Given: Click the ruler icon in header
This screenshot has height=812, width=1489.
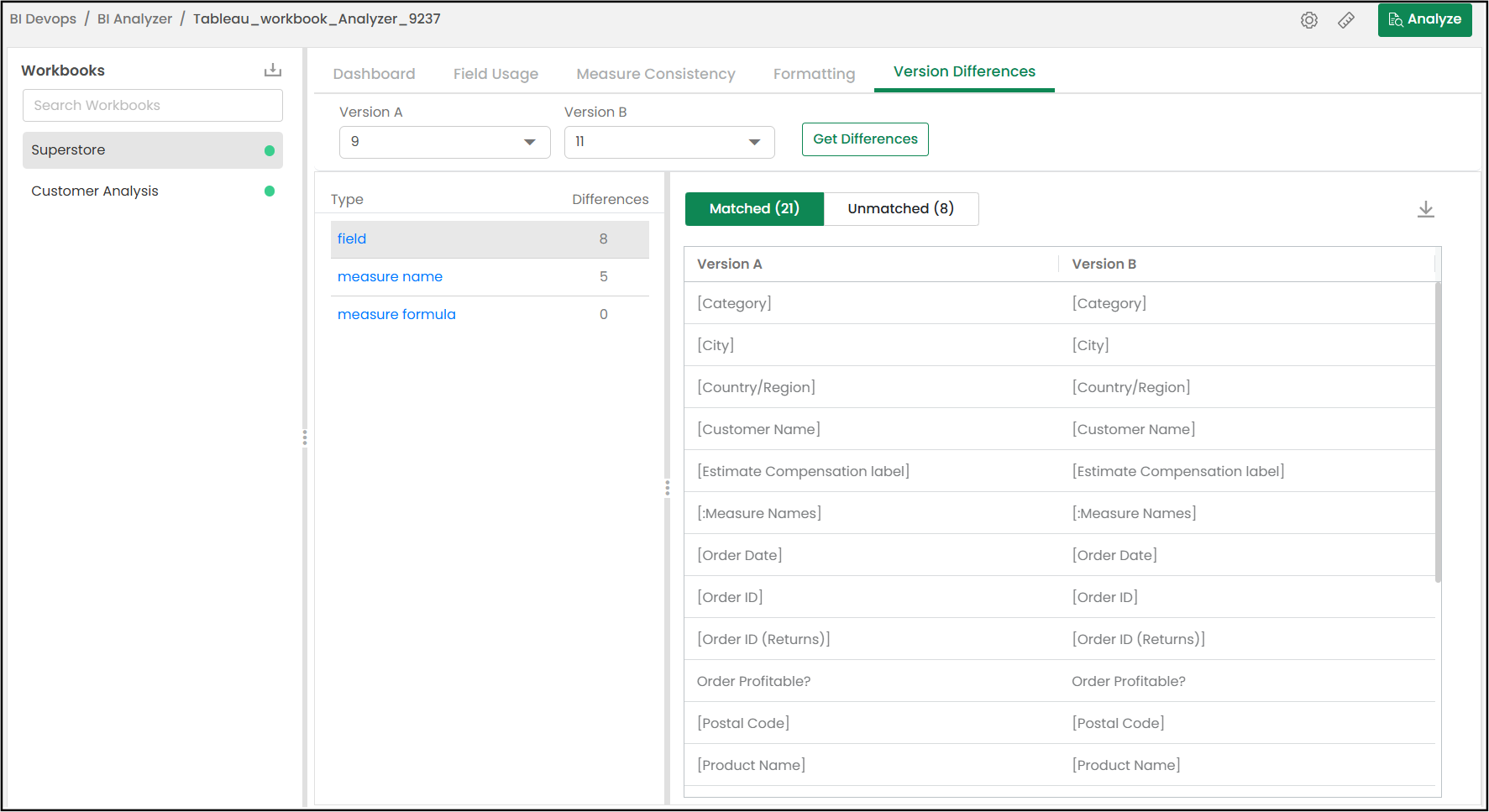Looking at the screenshot, I should 1346,20.
